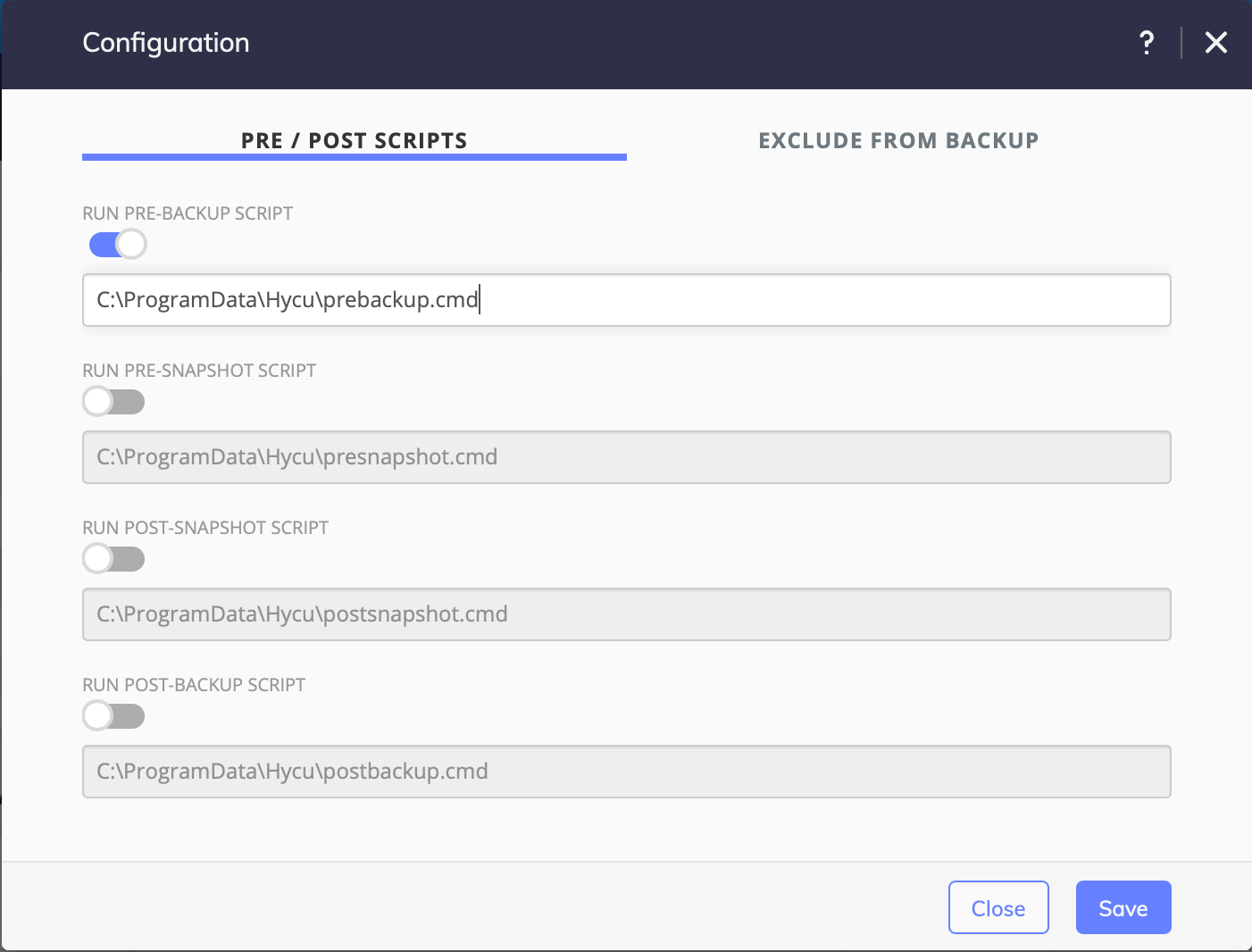Click the Run Pre-Snapshot Script label
Screen dimensions: 1252x952
[x=199, y=371]
